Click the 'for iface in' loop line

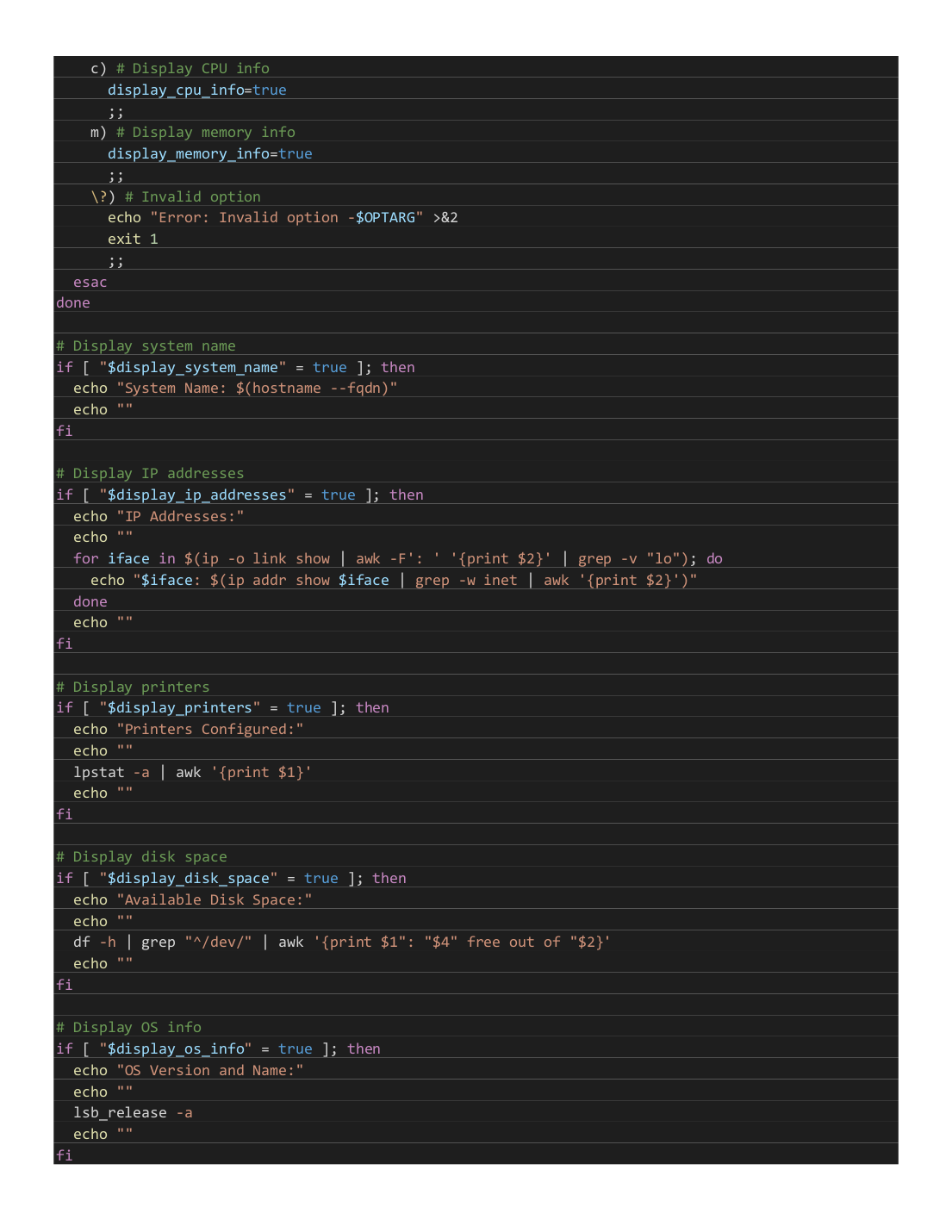(x=398, y=558)
